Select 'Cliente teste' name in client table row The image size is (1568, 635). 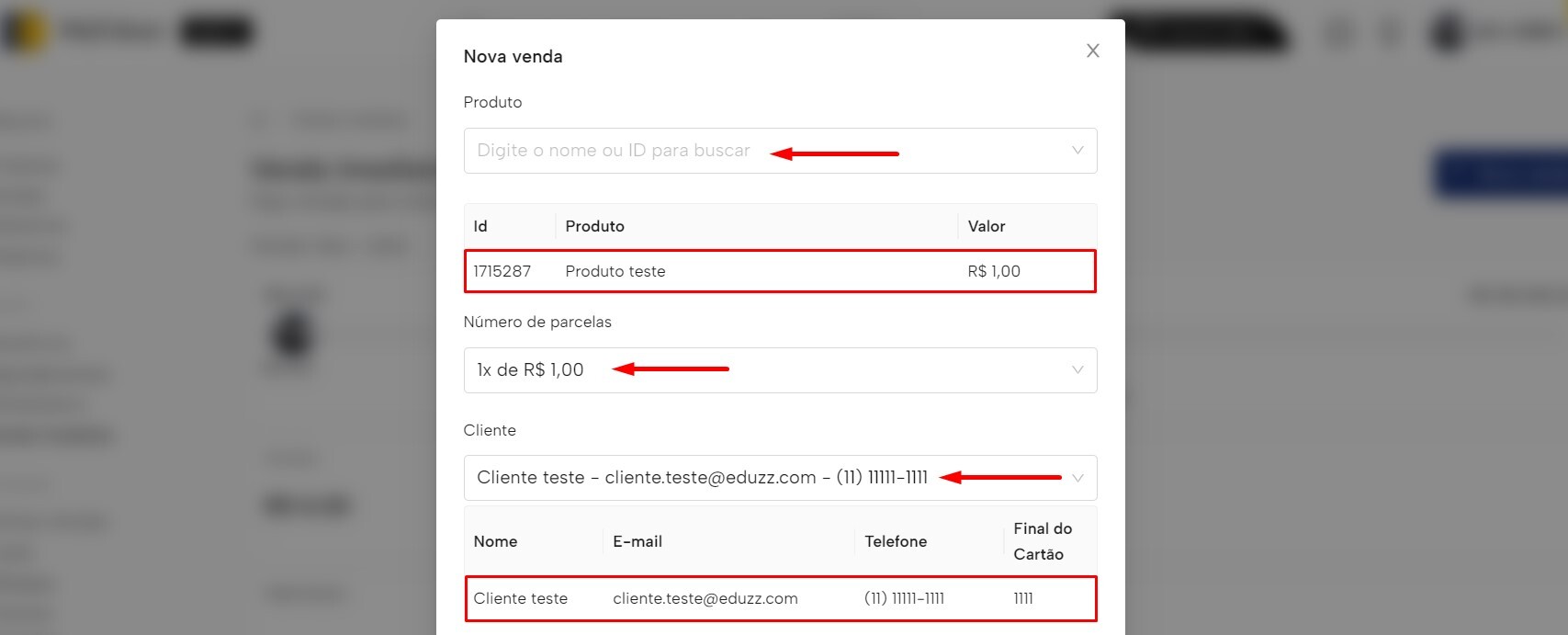[x=520, y=598]
